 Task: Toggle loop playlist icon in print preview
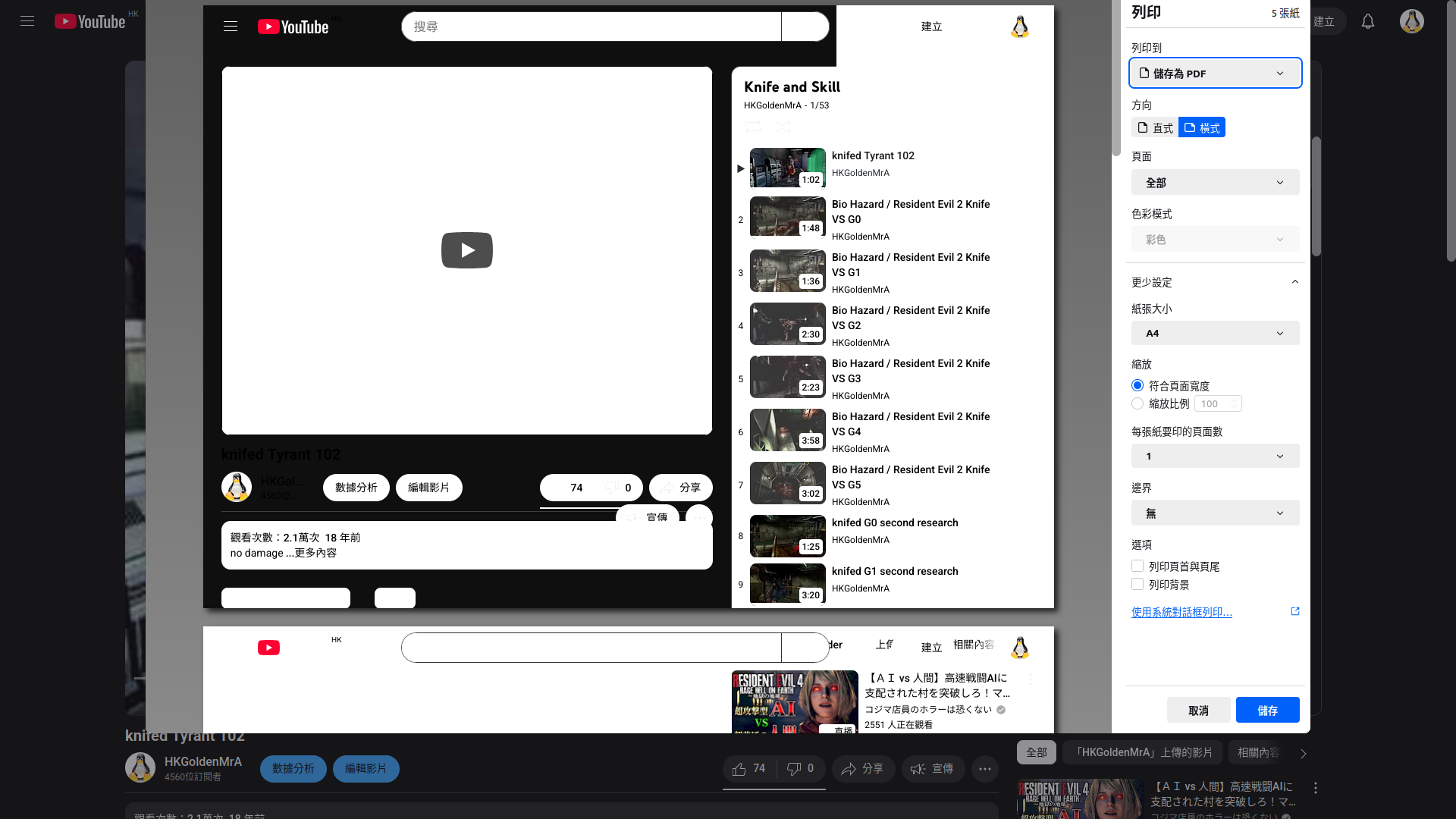(x=753, y=127)
